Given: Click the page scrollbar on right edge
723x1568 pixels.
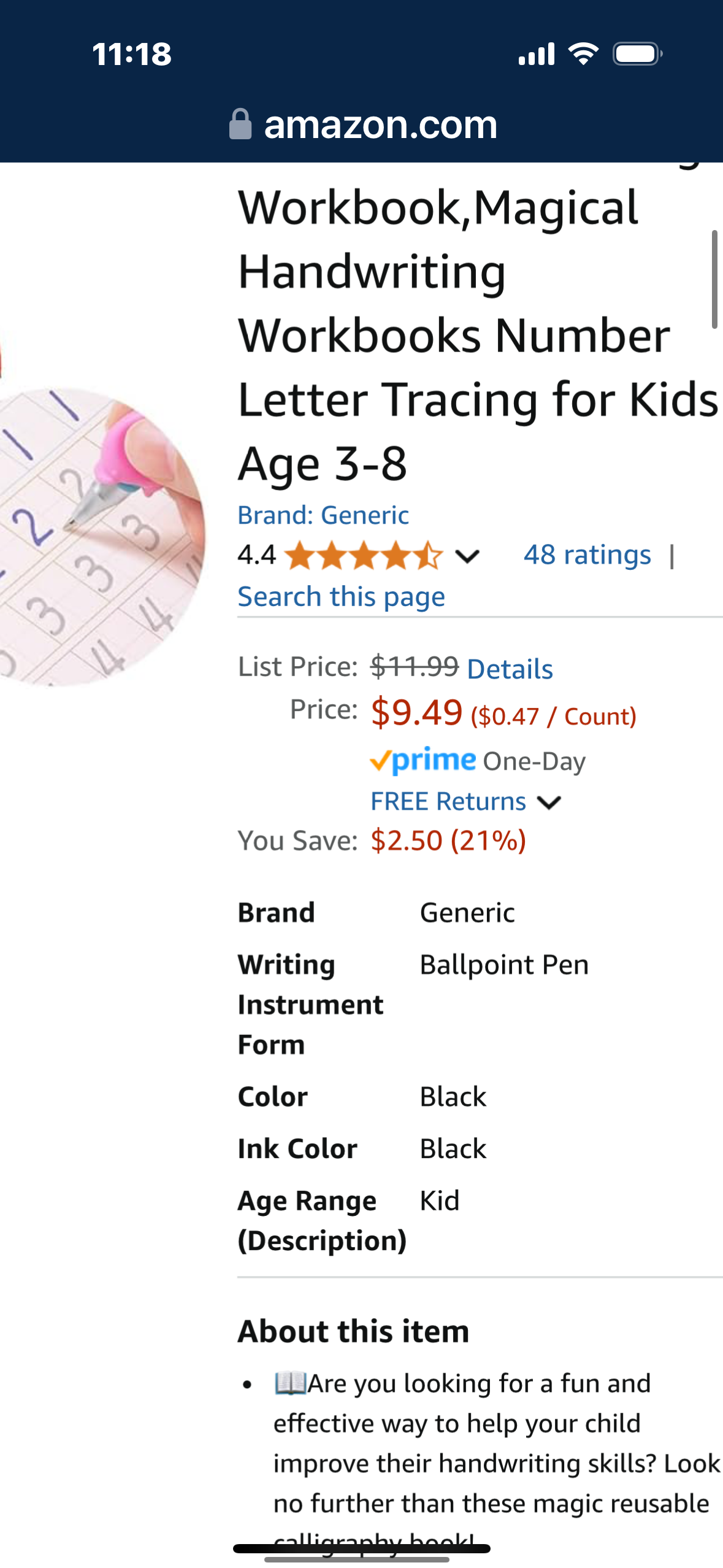Looking at the screenshot, I should (714, 279).
